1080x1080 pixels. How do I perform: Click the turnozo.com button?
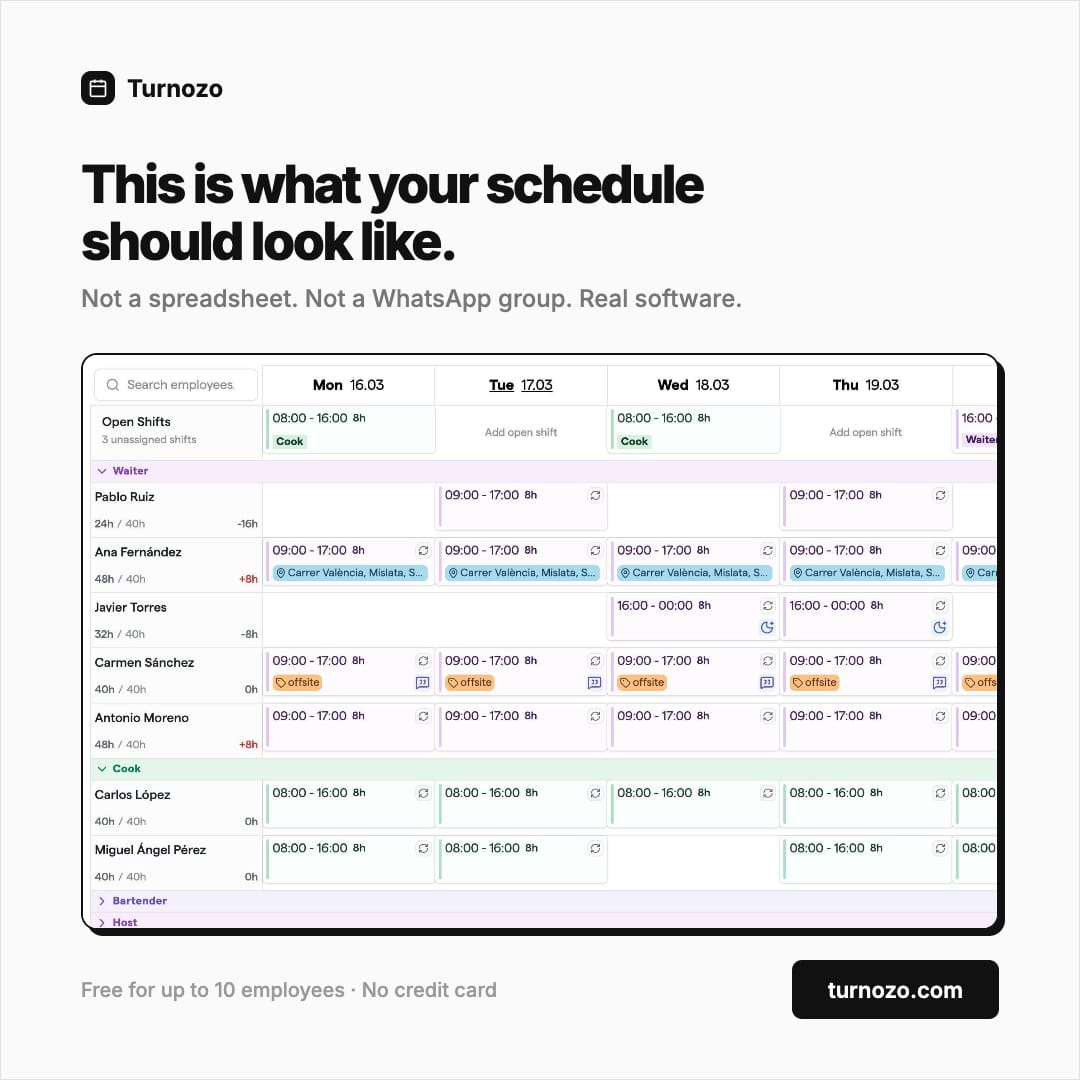coord(895,990)
